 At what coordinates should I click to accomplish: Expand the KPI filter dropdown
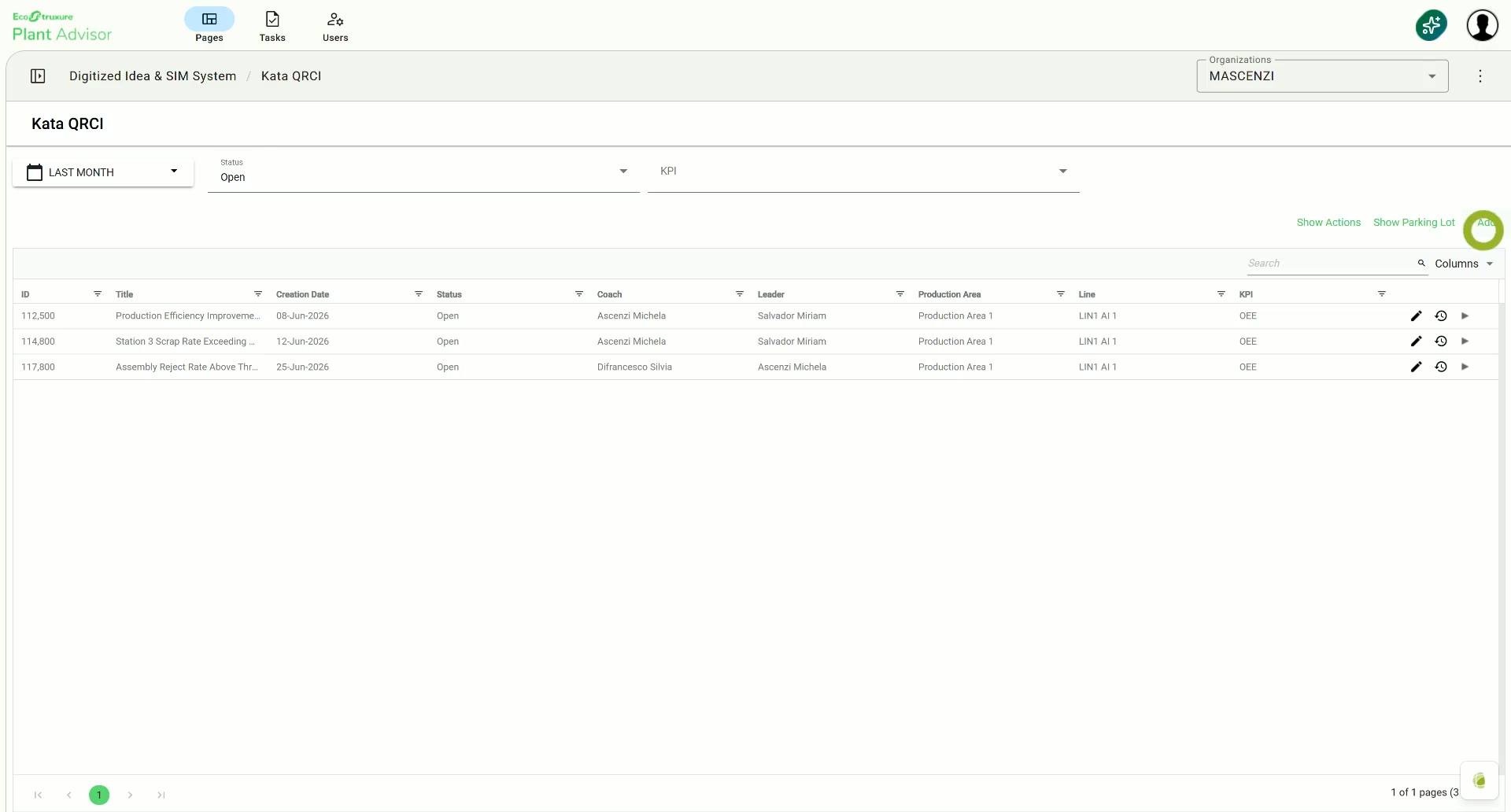tap(863, 173)
